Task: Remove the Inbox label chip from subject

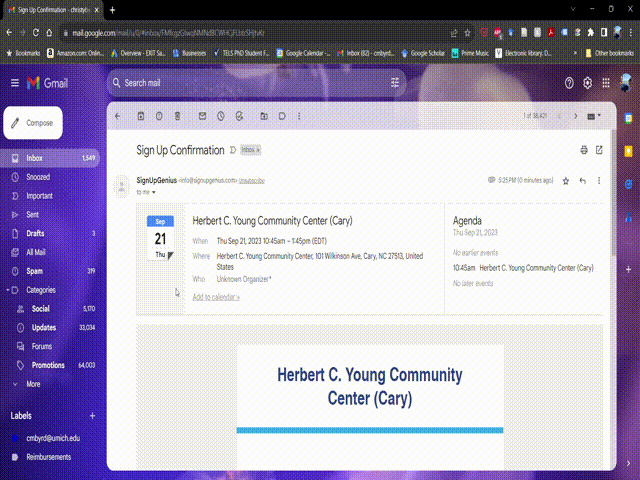Action: click(257, 150)
